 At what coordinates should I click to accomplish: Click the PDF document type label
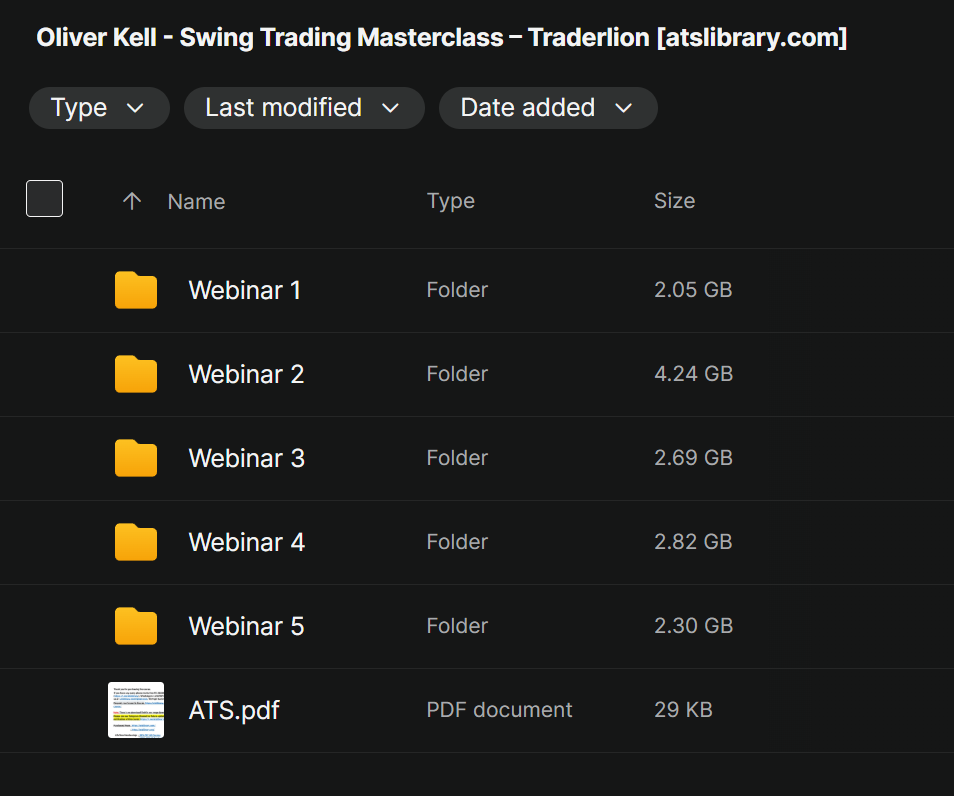[x=500, y=710]
